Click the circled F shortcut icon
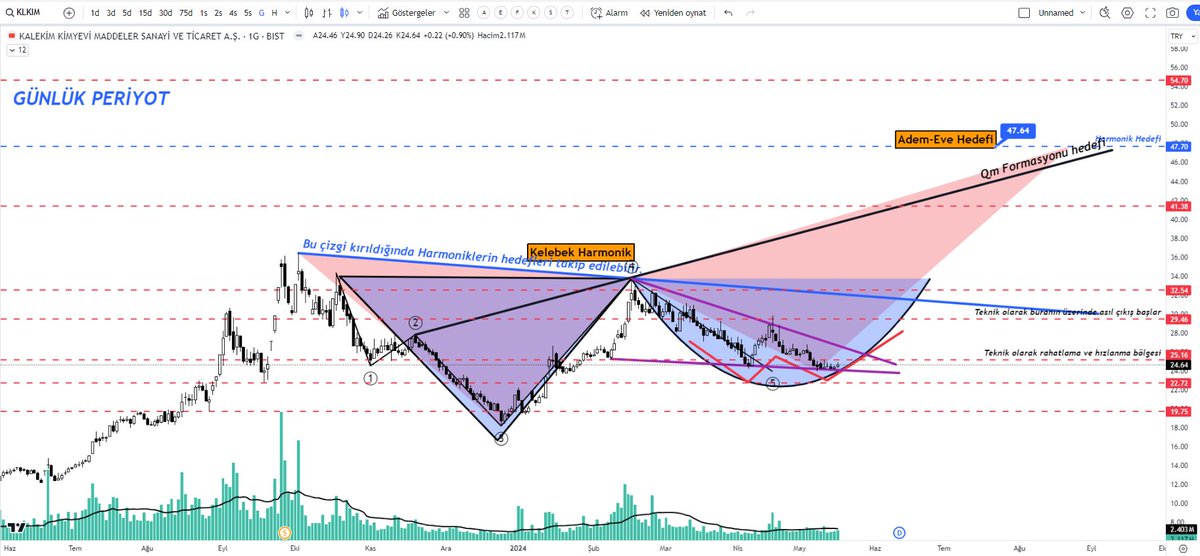 coord(518,13)
